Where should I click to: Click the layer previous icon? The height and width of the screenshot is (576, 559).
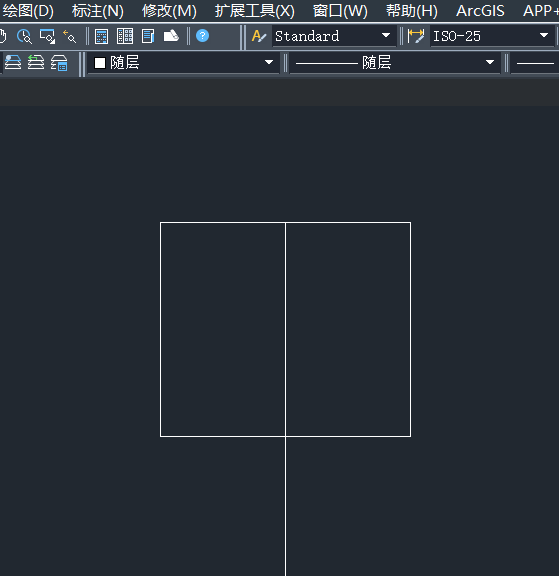click(x=36, y=62)
